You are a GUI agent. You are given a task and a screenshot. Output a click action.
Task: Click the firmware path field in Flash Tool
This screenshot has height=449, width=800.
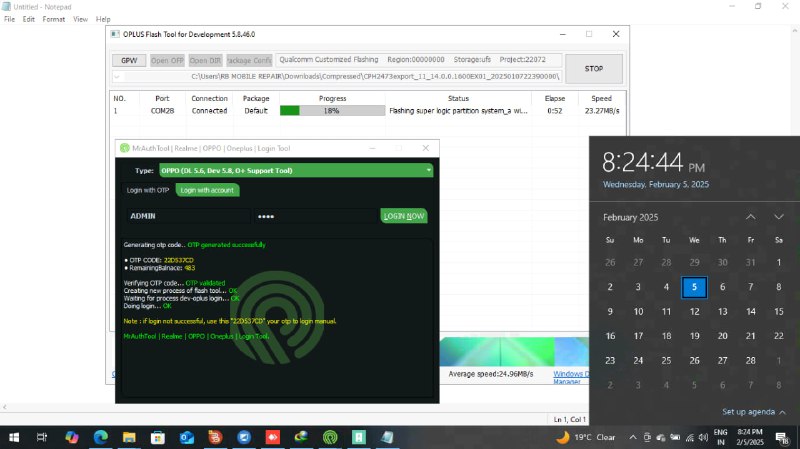[x=337, y=77]
